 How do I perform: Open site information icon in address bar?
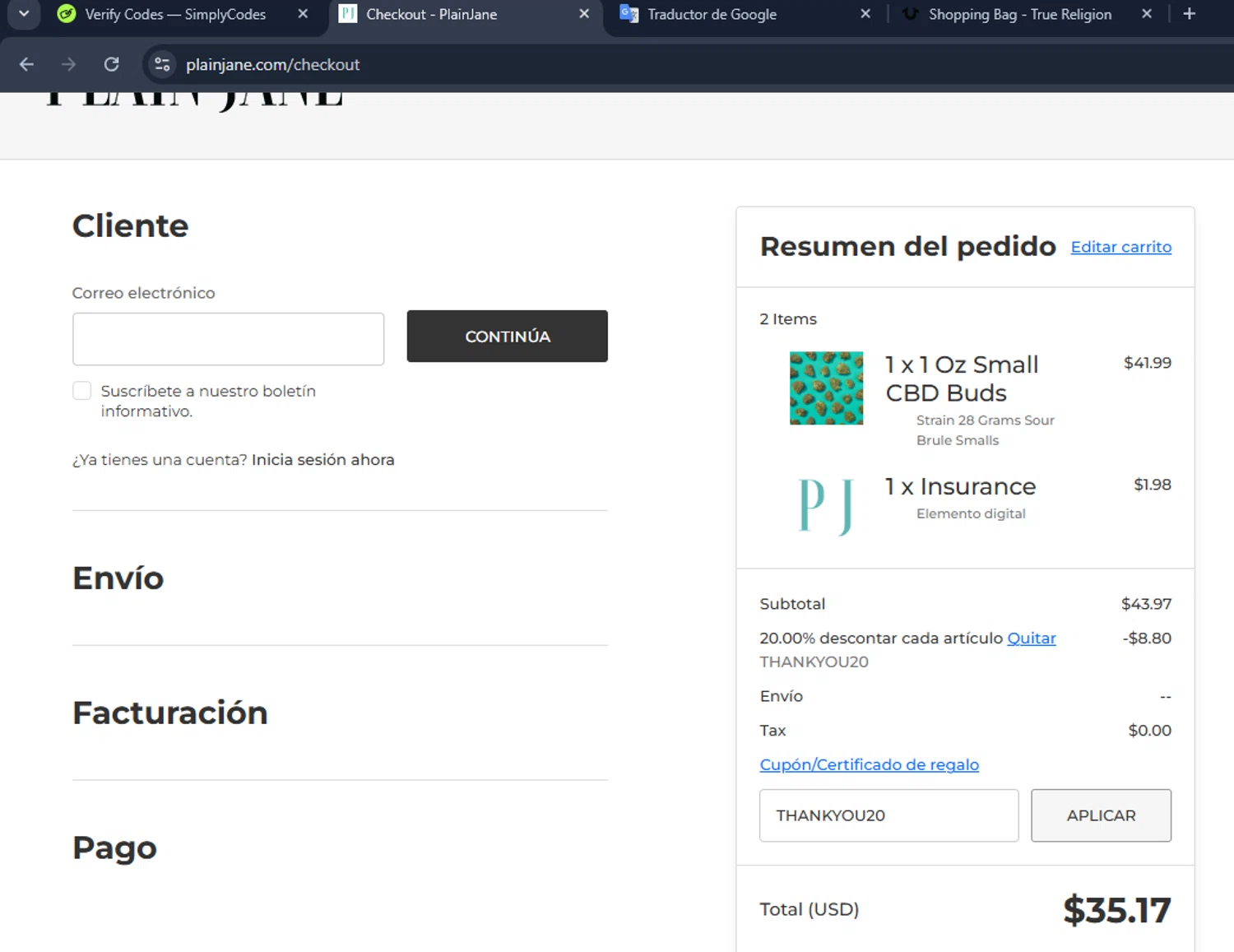tap(162, 64)
